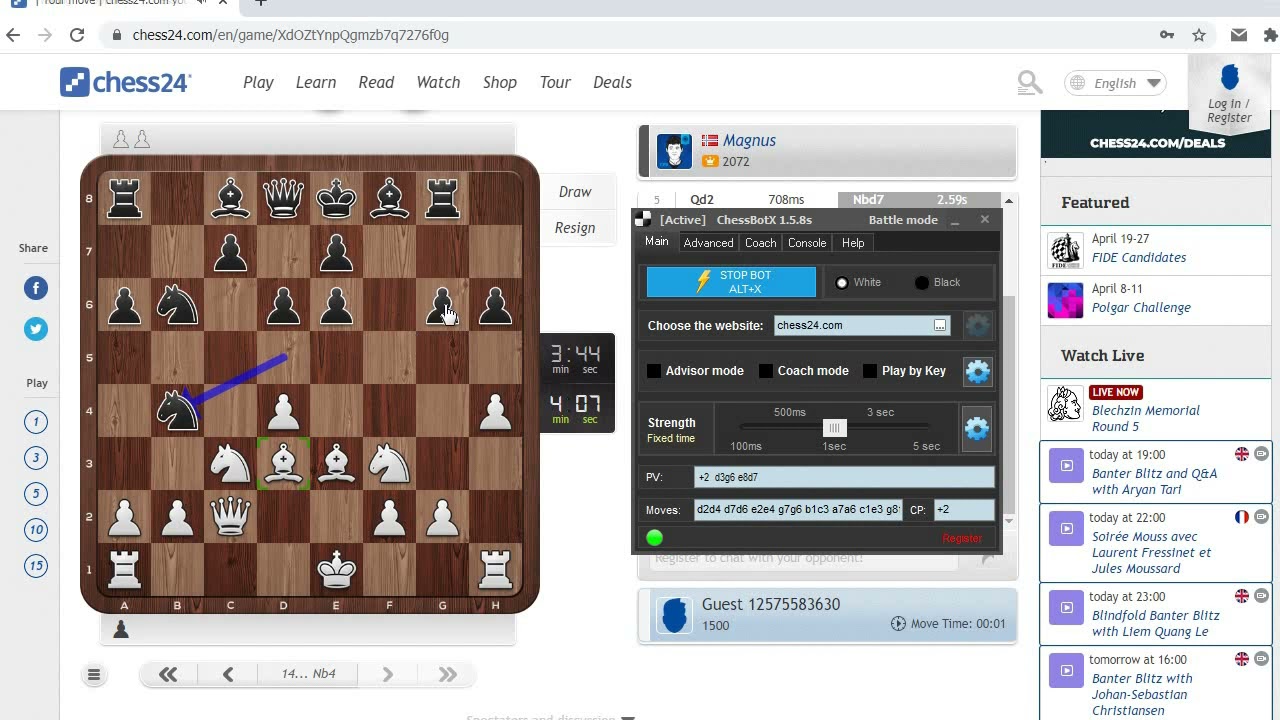Screen dimensions: 1280x720
Task: Click Register link in ChessBotX
Action: click(x=962, y=538)
